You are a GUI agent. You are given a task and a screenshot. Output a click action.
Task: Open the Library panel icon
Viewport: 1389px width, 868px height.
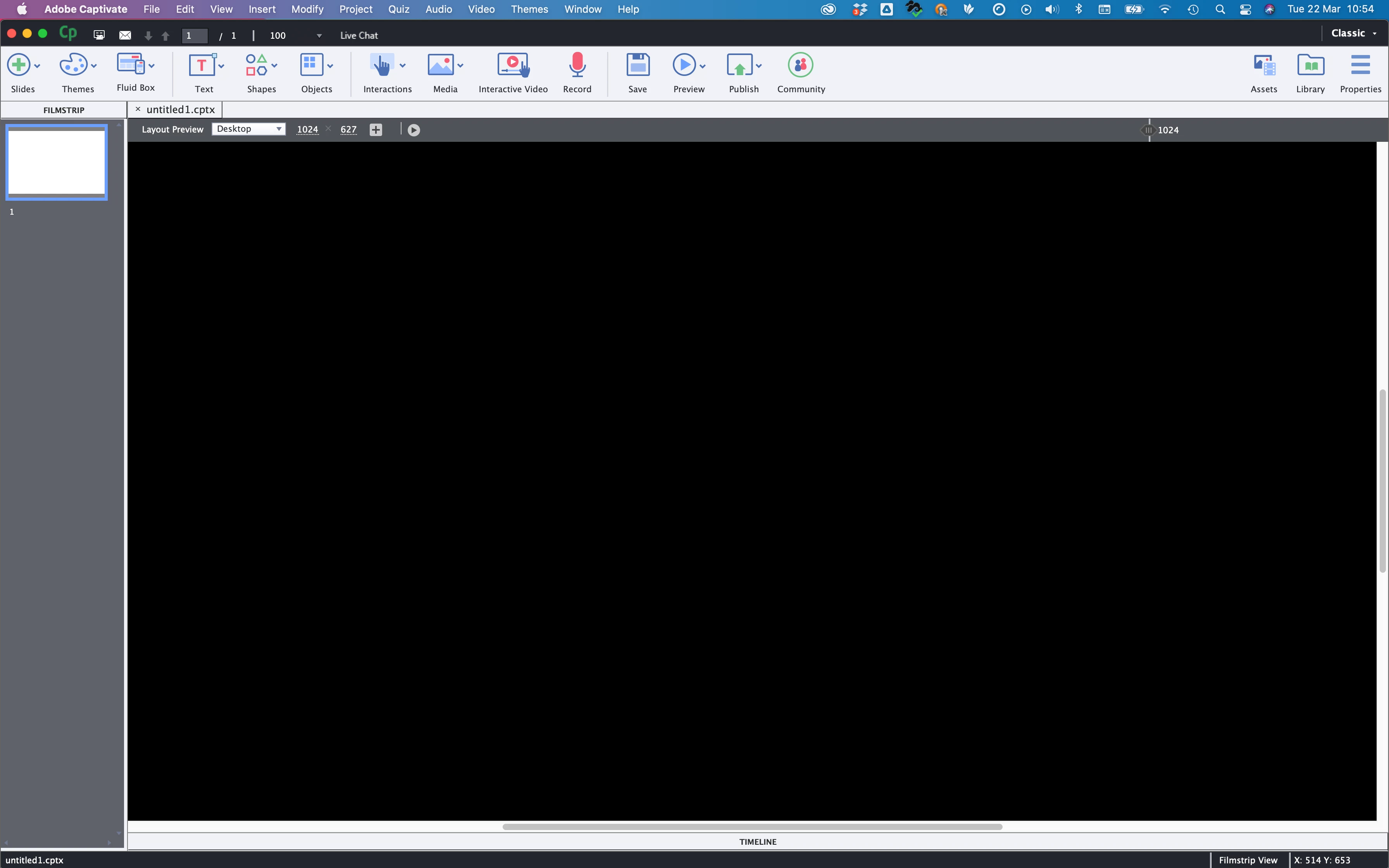[x=1310, y=65]
